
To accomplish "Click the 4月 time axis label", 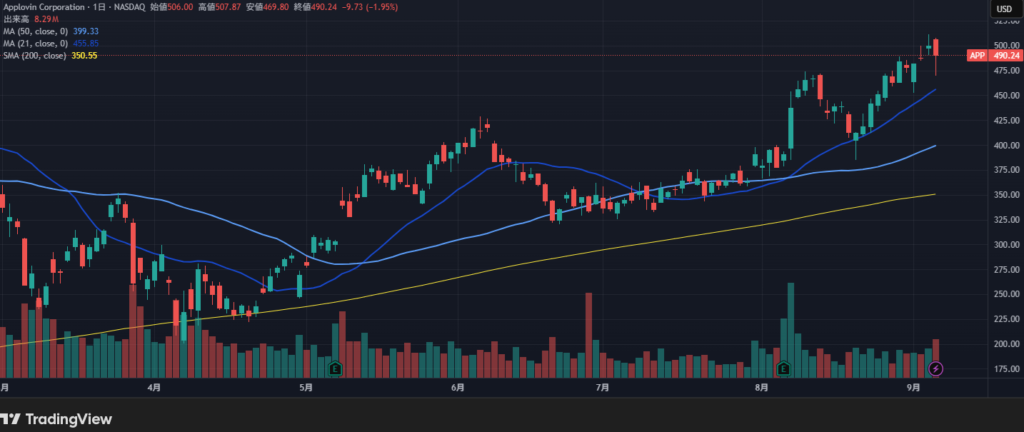I will 153,388.
